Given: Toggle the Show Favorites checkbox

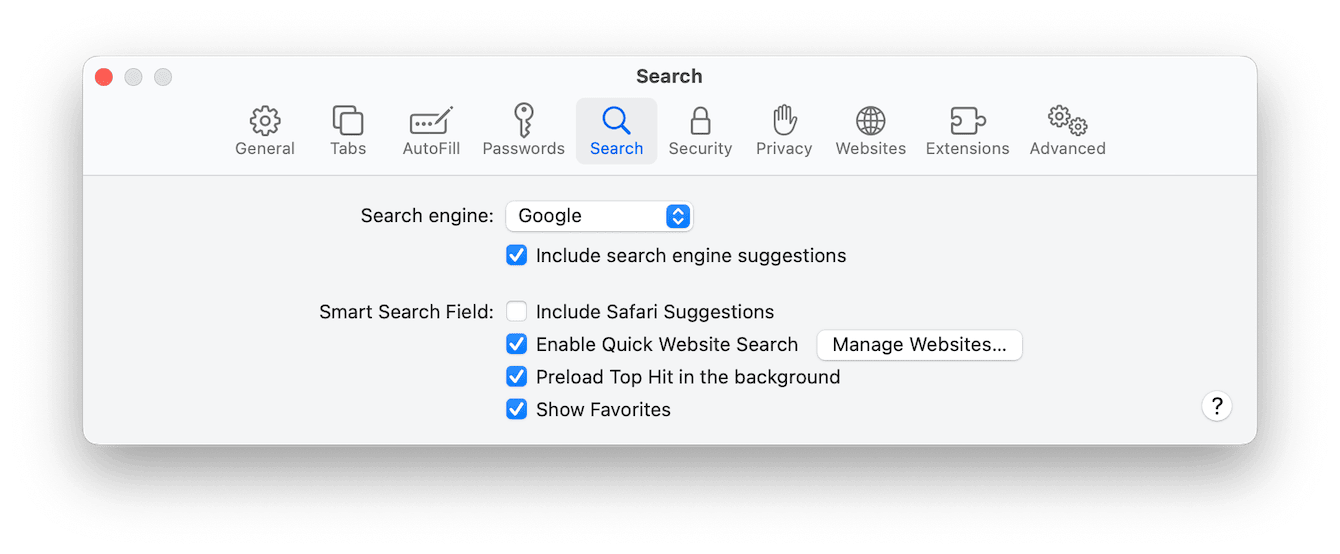Looking at the screenshot, I should [x=516, y=409].
